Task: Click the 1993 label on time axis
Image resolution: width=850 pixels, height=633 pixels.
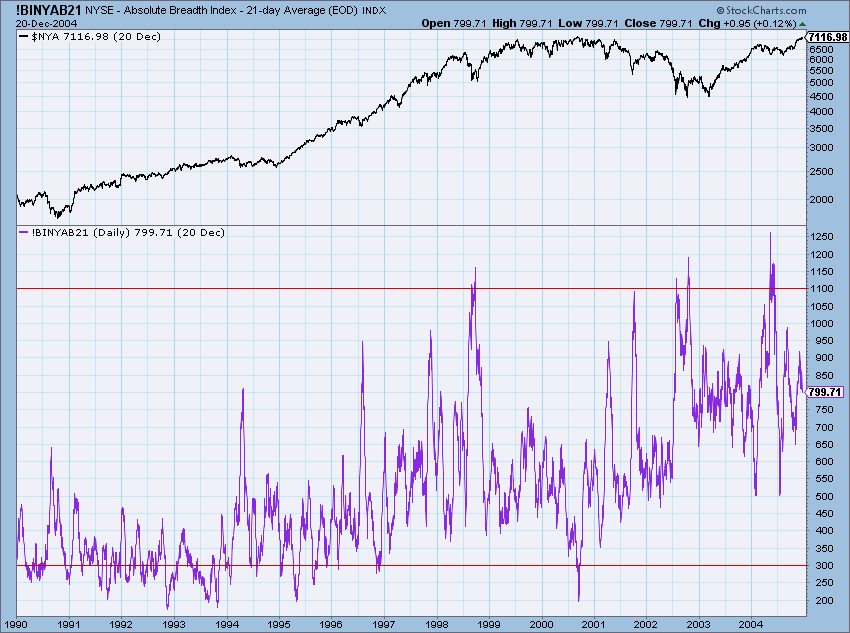Action: 173,624
